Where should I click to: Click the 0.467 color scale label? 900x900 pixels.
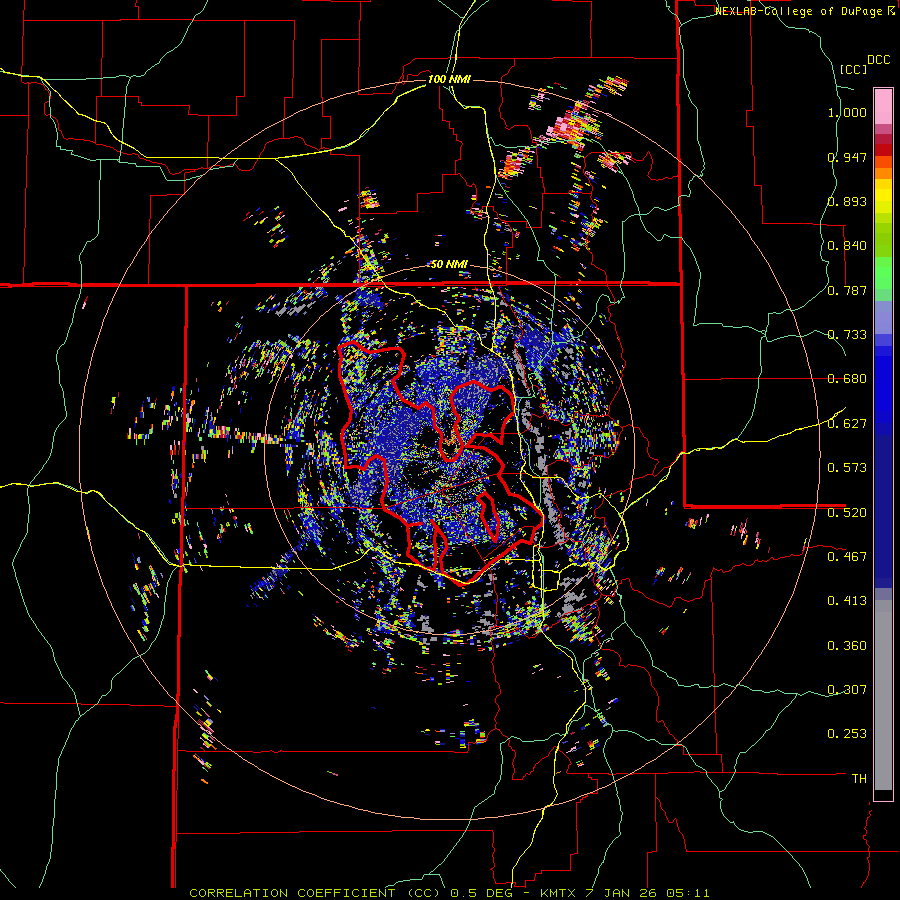(847, 557)
